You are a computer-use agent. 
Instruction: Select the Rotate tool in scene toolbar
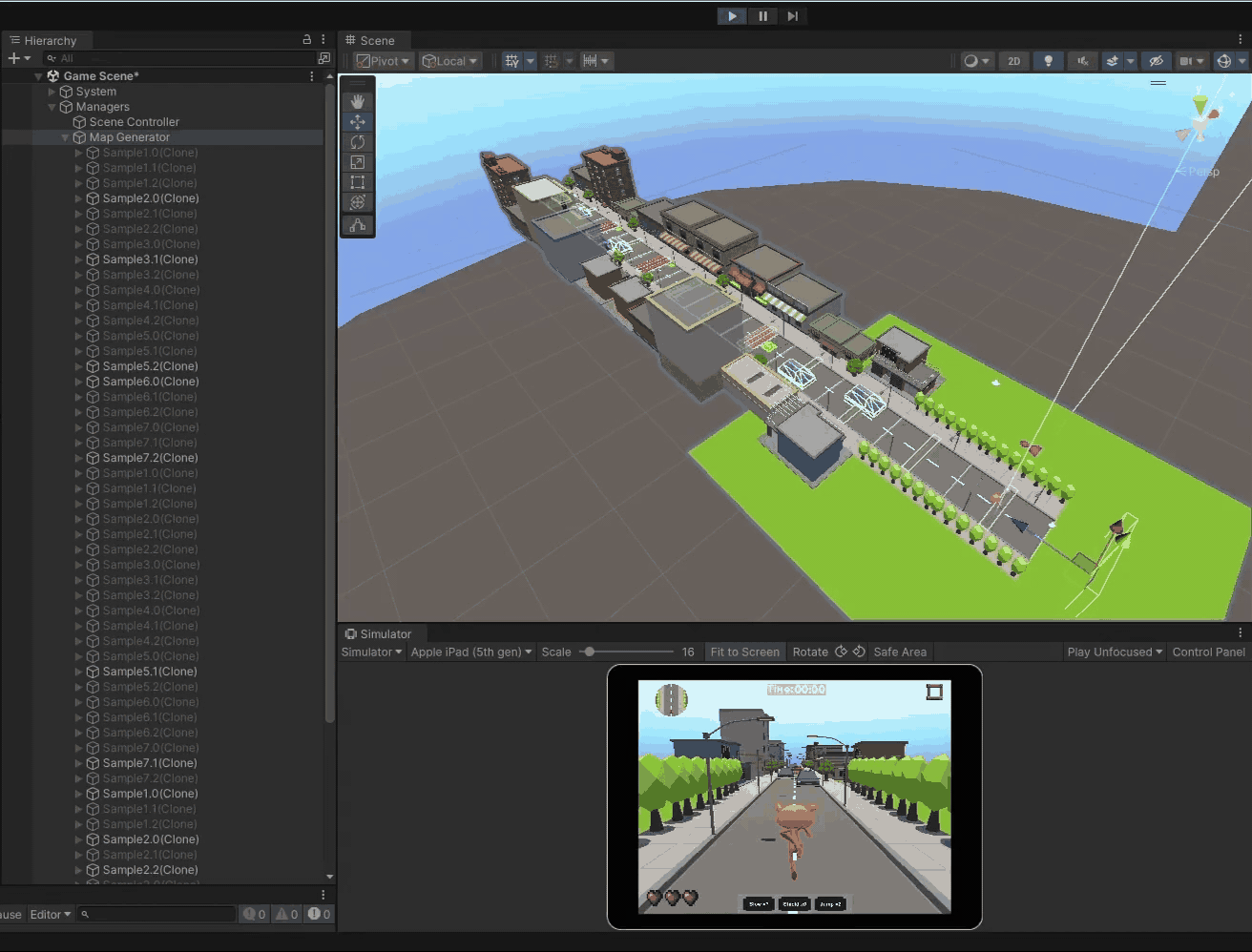[358, 142]
